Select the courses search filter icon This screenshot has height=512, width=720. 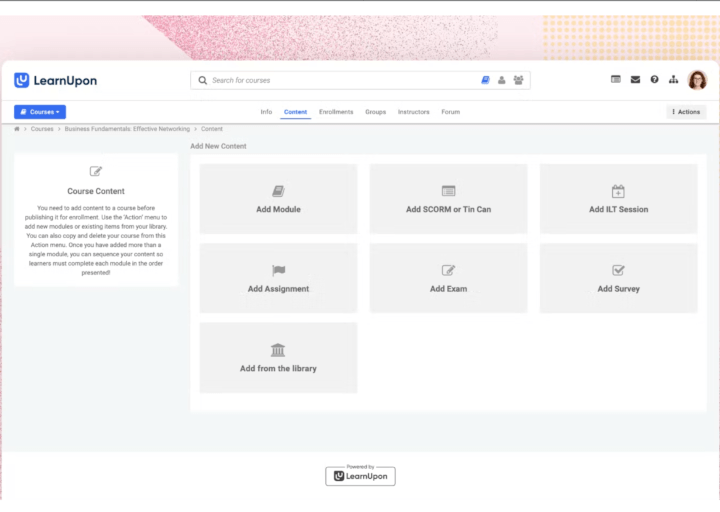point(485,80)
